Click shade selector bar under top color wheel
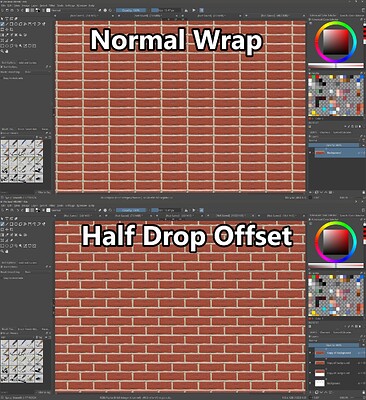Screen dimensions: 366x400 pos(336,66)
